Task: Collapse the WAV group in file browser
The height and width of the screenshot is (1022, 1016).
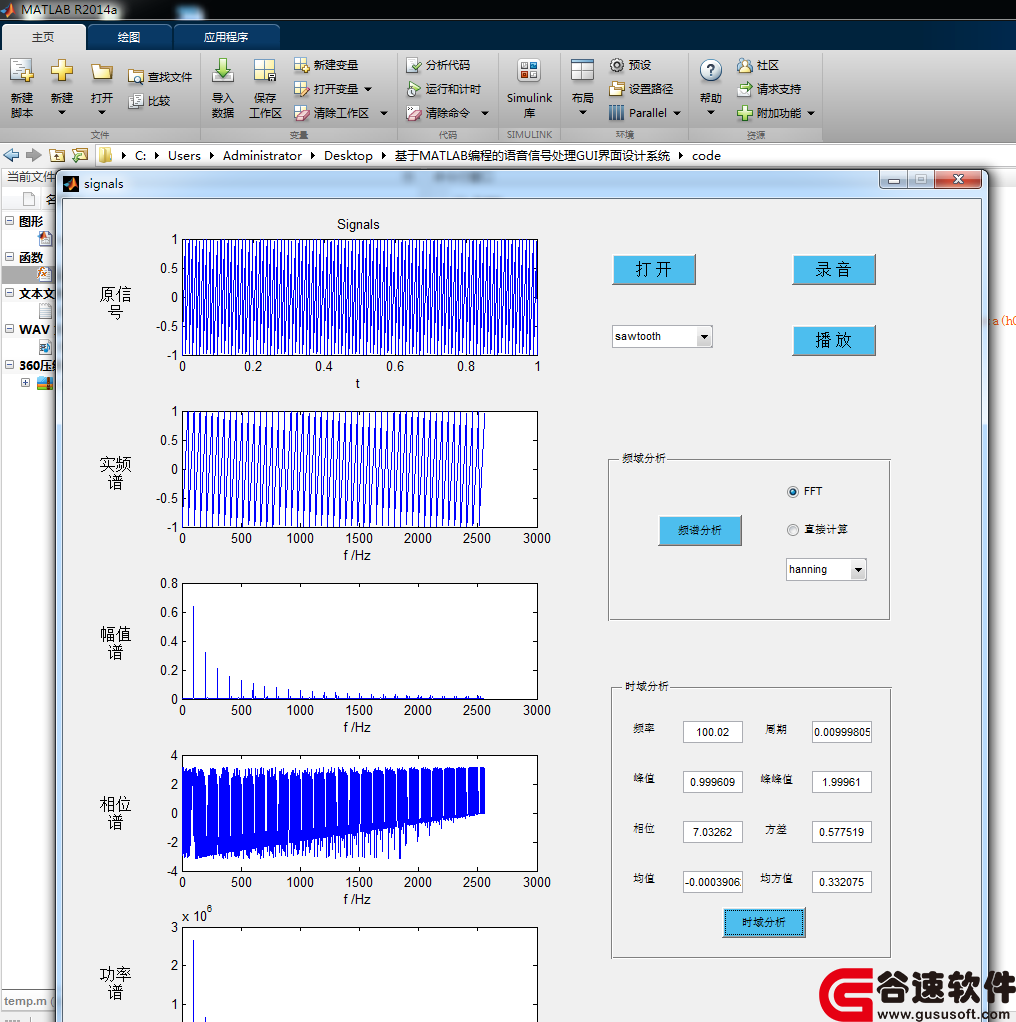Action: click(x=9, y=328)
